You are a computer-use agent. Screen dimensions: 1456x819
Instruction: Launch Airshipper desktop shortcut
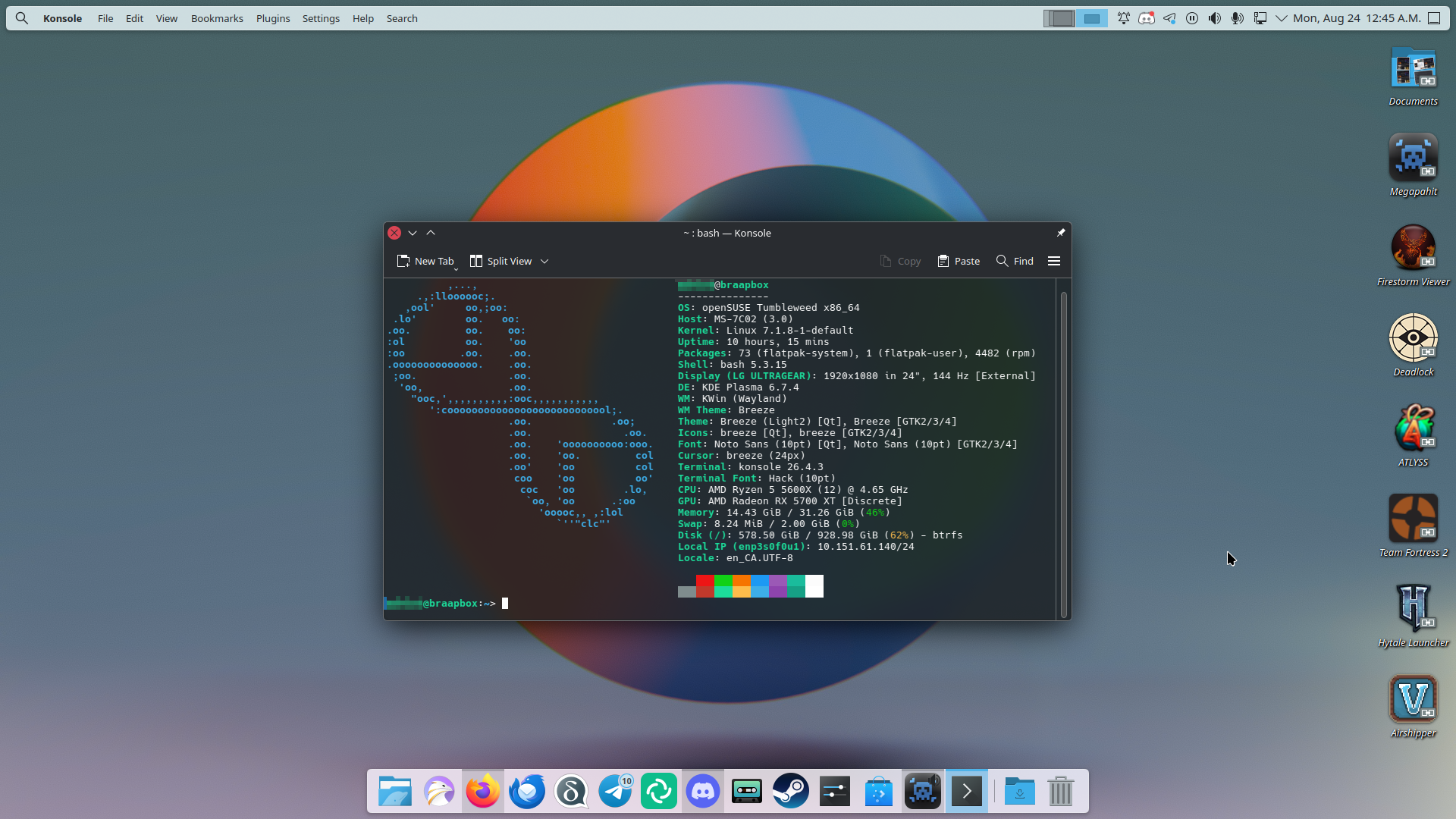pos(1414,708)
